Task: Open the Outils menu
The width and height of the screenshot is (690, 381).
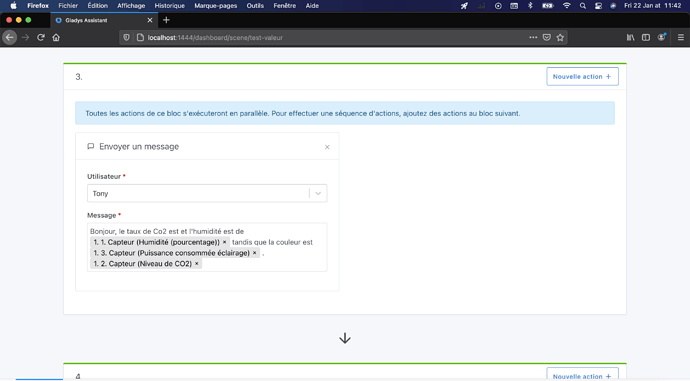Action: pyautogui.click(x=255, y=6)
